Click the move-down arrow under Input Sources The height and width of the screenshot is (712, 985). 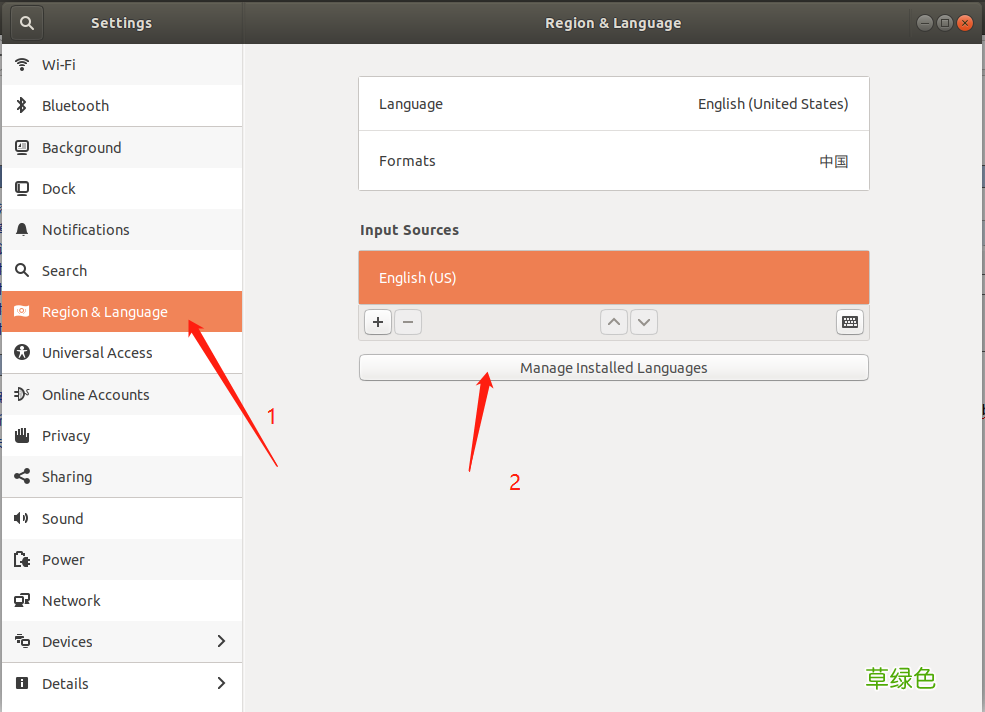point(644,321)
